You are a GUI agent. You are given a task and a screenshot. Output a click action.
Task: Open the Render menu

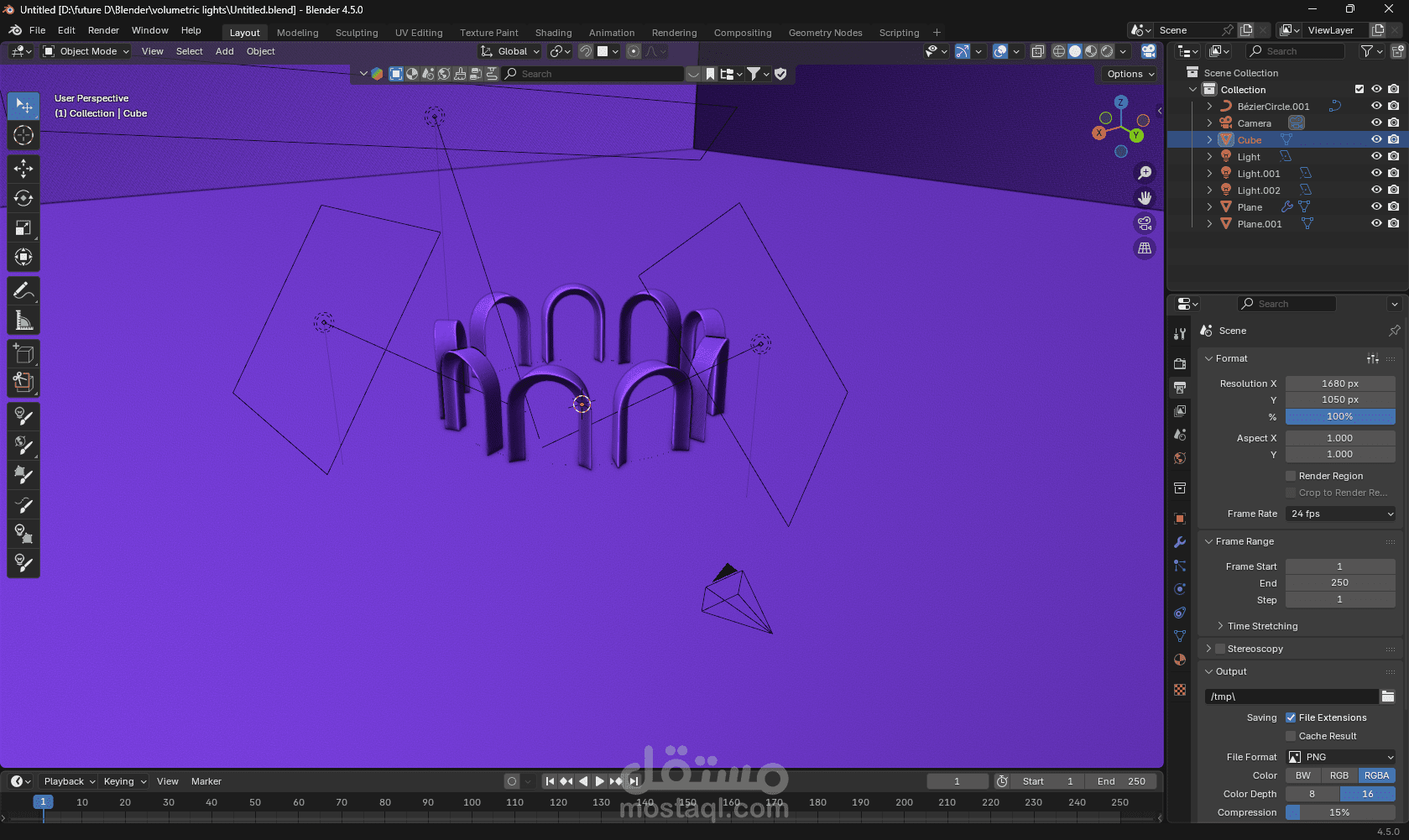pyautogui.click(x=103, y=30)
